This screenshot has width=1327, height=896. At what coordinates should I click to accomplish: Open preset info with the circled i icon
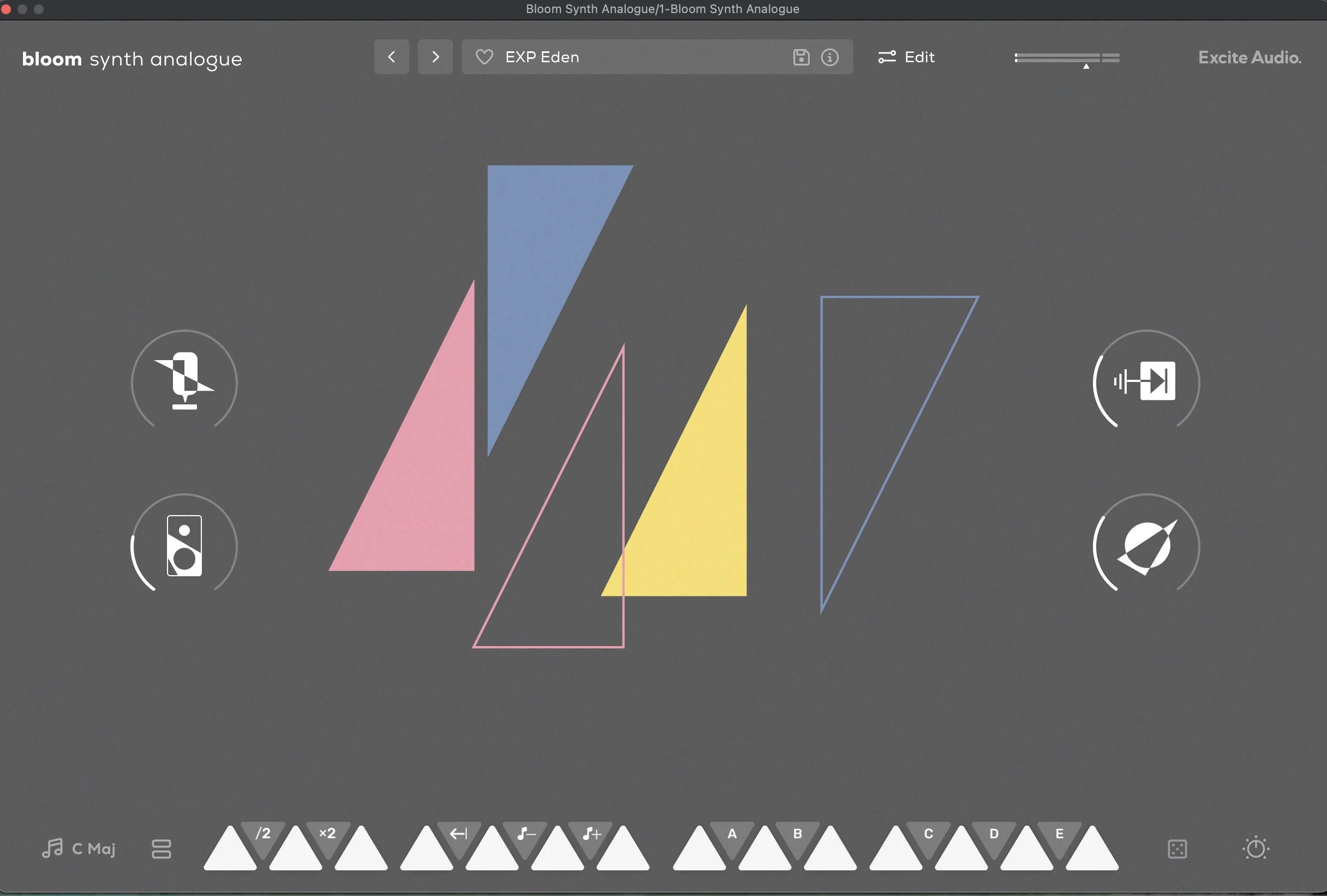click(830, 57)
